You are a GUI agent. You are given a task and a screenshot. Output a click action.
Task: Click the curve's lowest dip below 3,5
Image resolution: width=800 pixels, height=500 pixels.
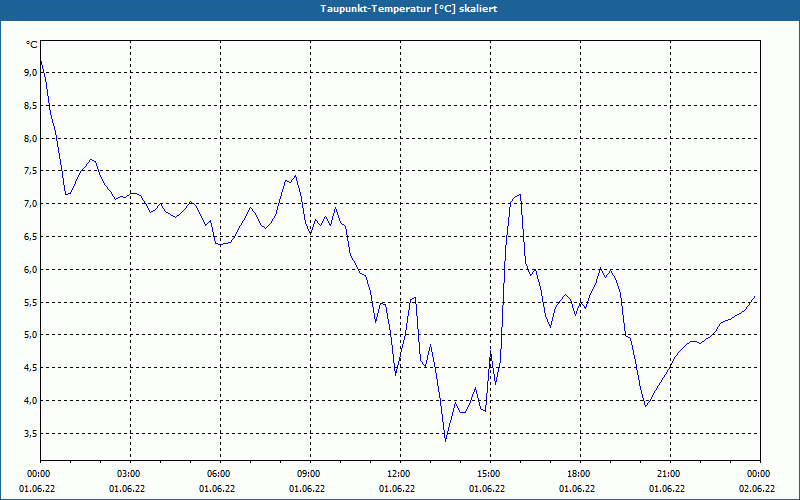pyautogui.click(x=445, y=441)
